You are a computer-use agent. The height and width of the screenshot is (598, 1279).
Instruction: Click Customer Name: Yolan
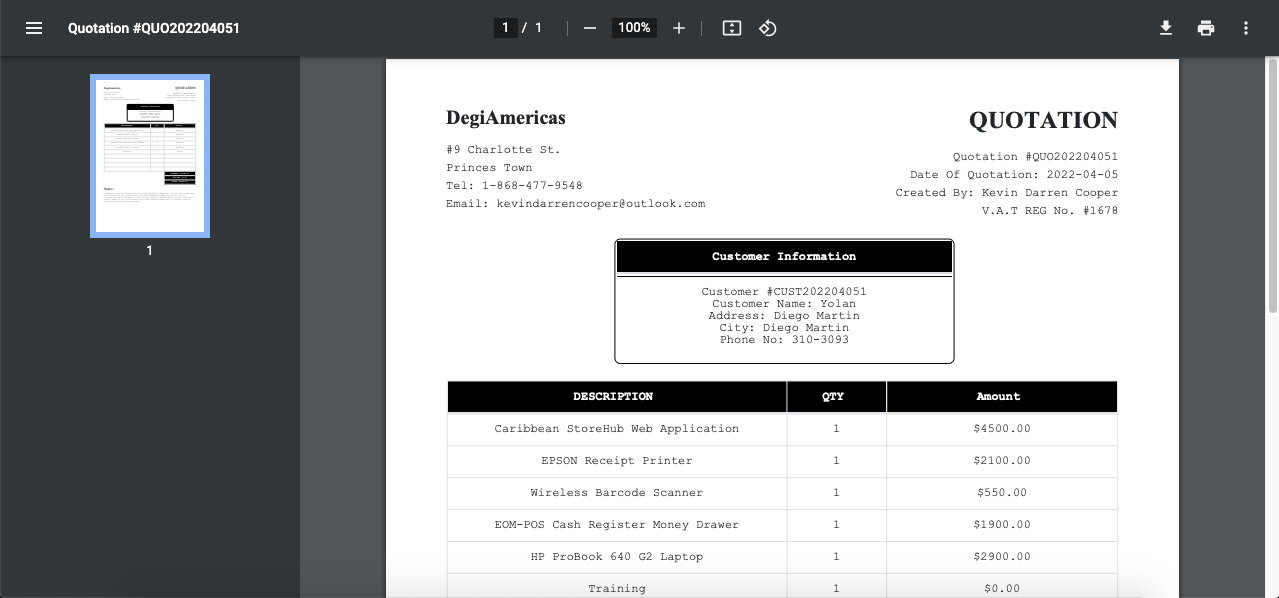pos(784,304)
